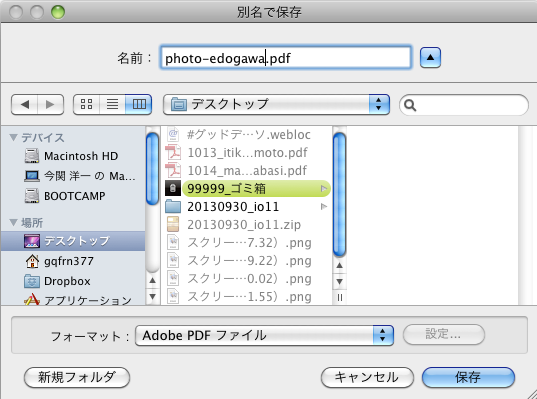Open the フォーマット Adobe PDF dropdown
The image size is (537, 399).
264,335
